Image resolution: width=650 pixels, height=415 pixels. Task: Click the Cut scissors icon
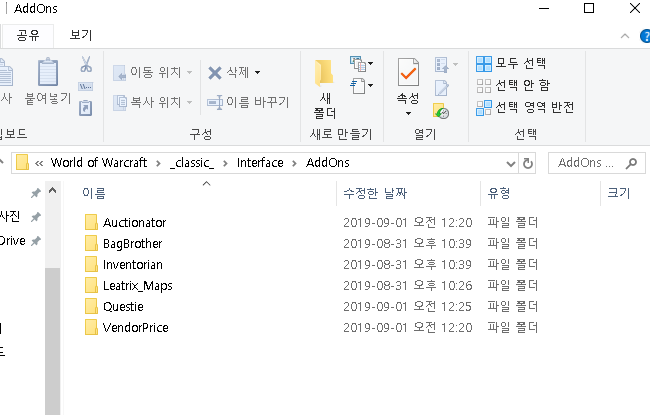pos(86,64)
